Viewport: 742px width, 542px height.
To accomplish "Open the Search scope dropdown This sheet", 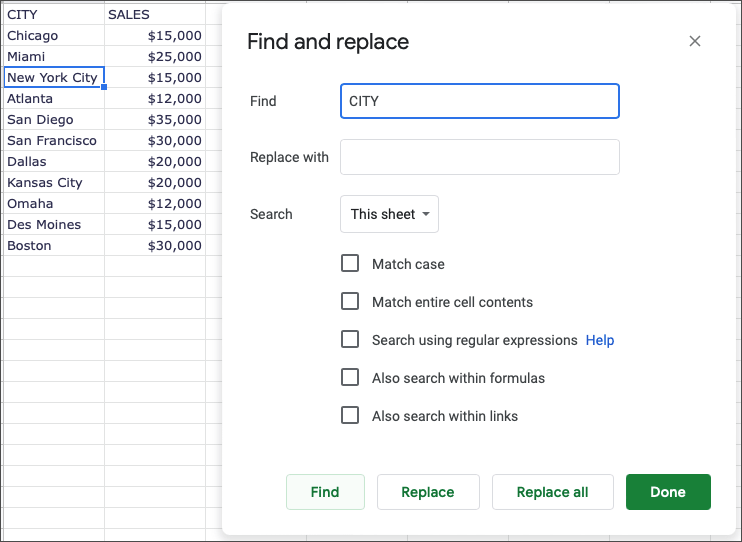I will 389,214.
